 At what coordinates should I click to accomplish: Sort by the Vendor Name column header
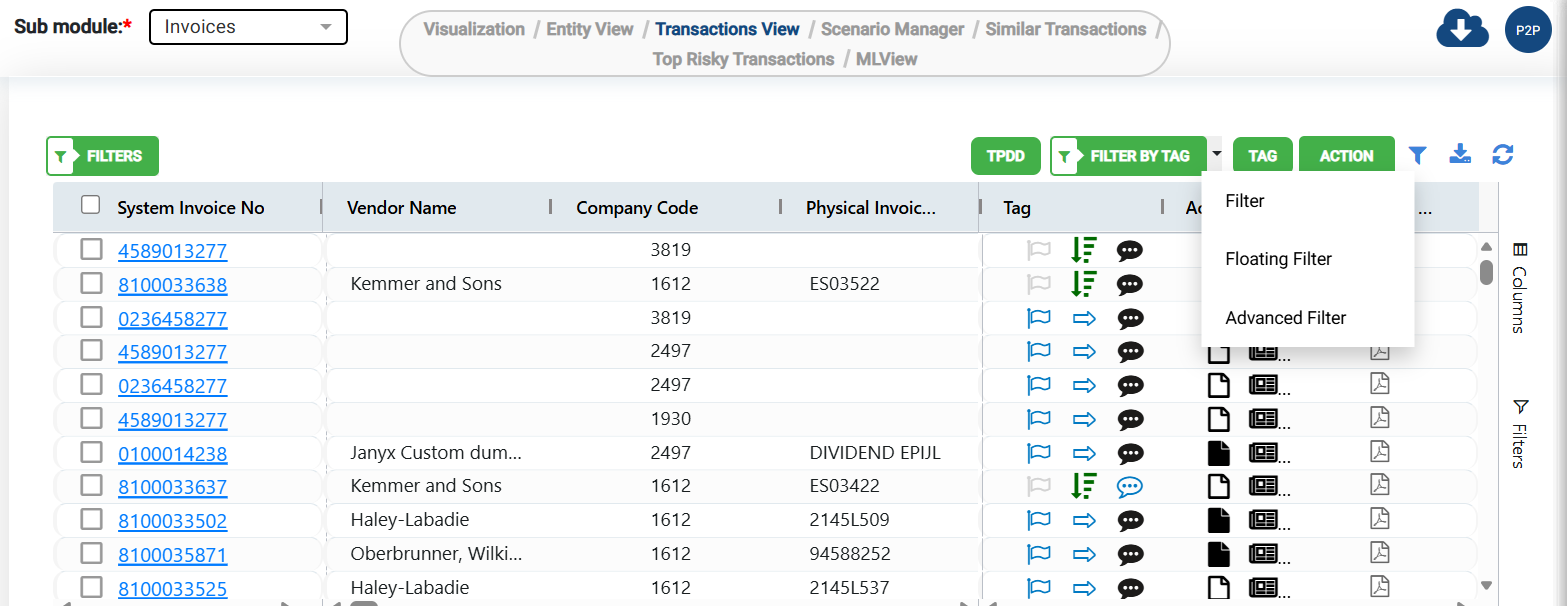401,208
